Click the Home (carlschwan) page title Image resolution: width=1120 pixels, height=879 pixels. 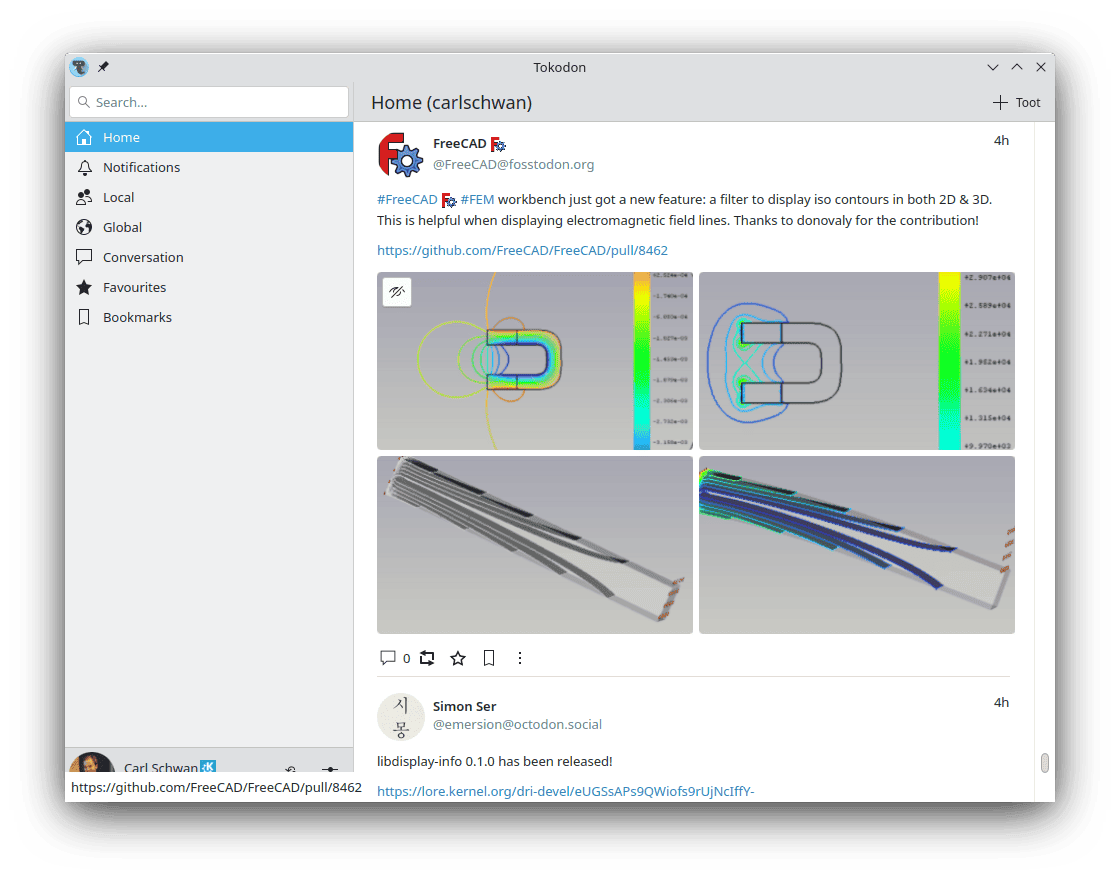(x=451, y=103)
